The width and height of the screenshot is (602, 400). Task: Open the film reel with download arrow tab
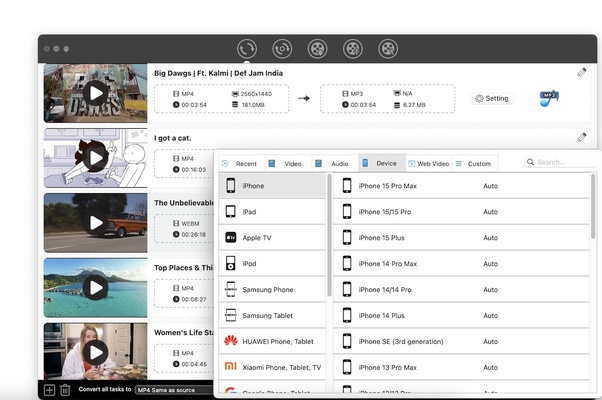click(x=317, y=49)
